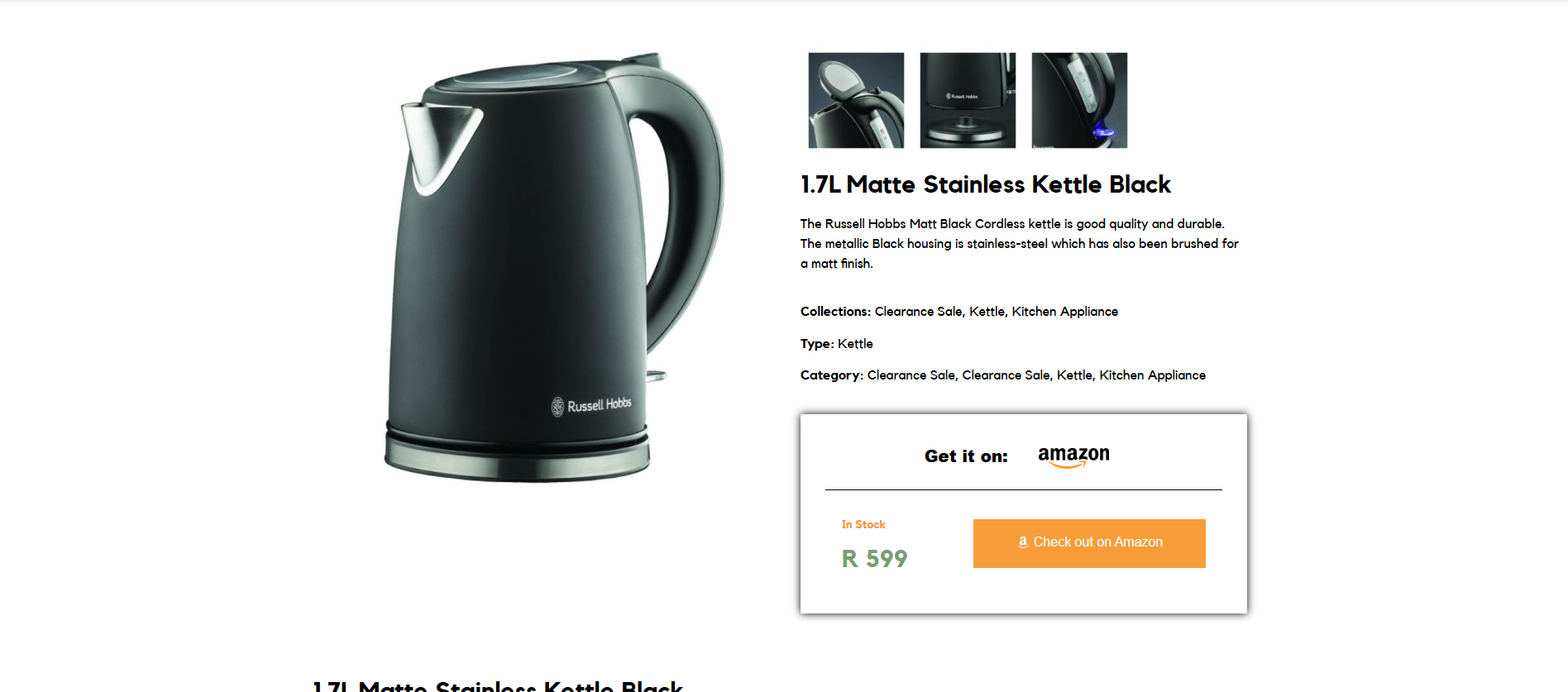Click the Check out on Amazon button
Image resolution: width=1568 pixels, height=692 pixels.
click(1089, 543)
